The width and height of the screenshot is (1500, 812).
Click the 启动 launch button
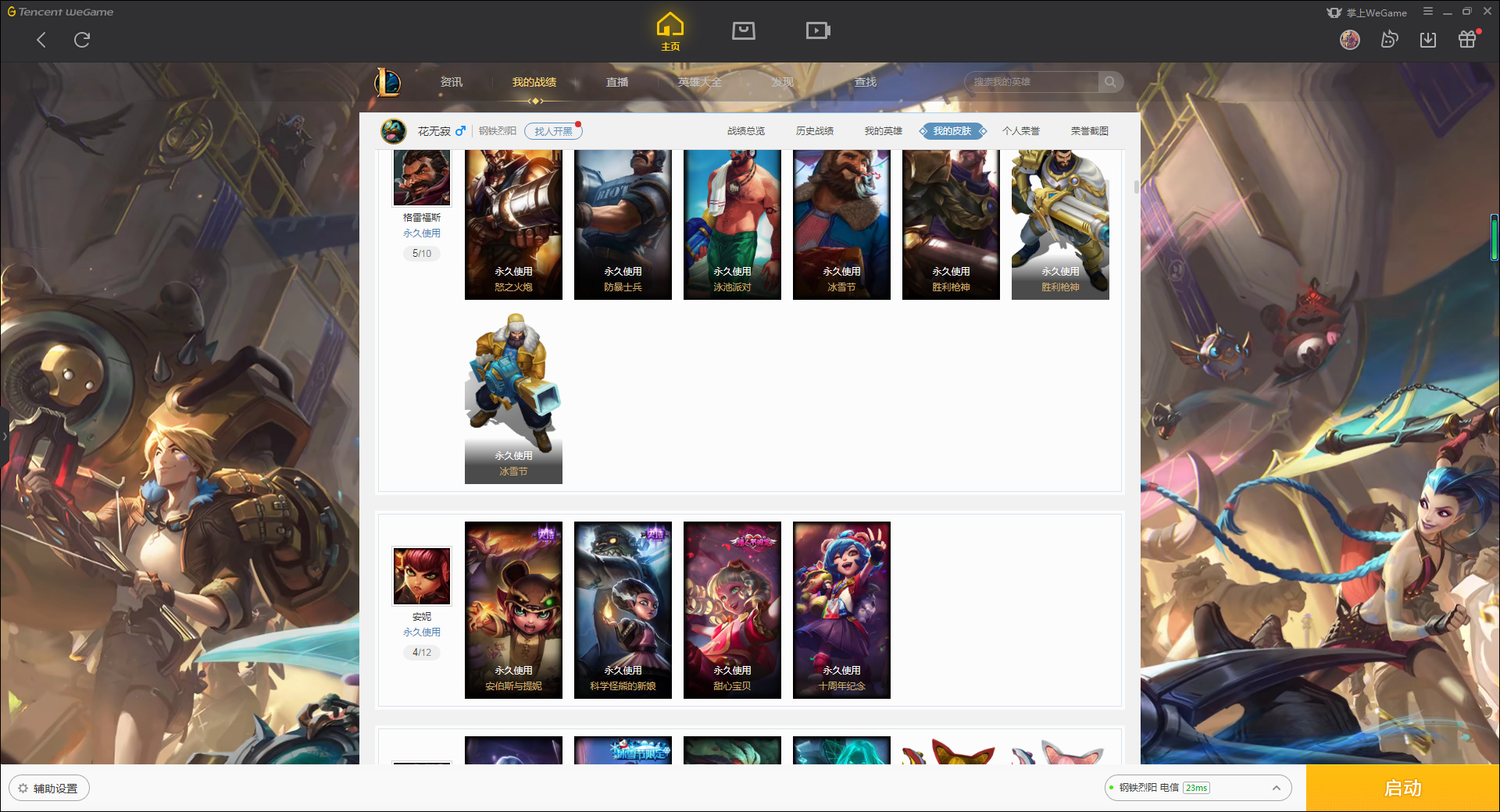(1402, 788)
